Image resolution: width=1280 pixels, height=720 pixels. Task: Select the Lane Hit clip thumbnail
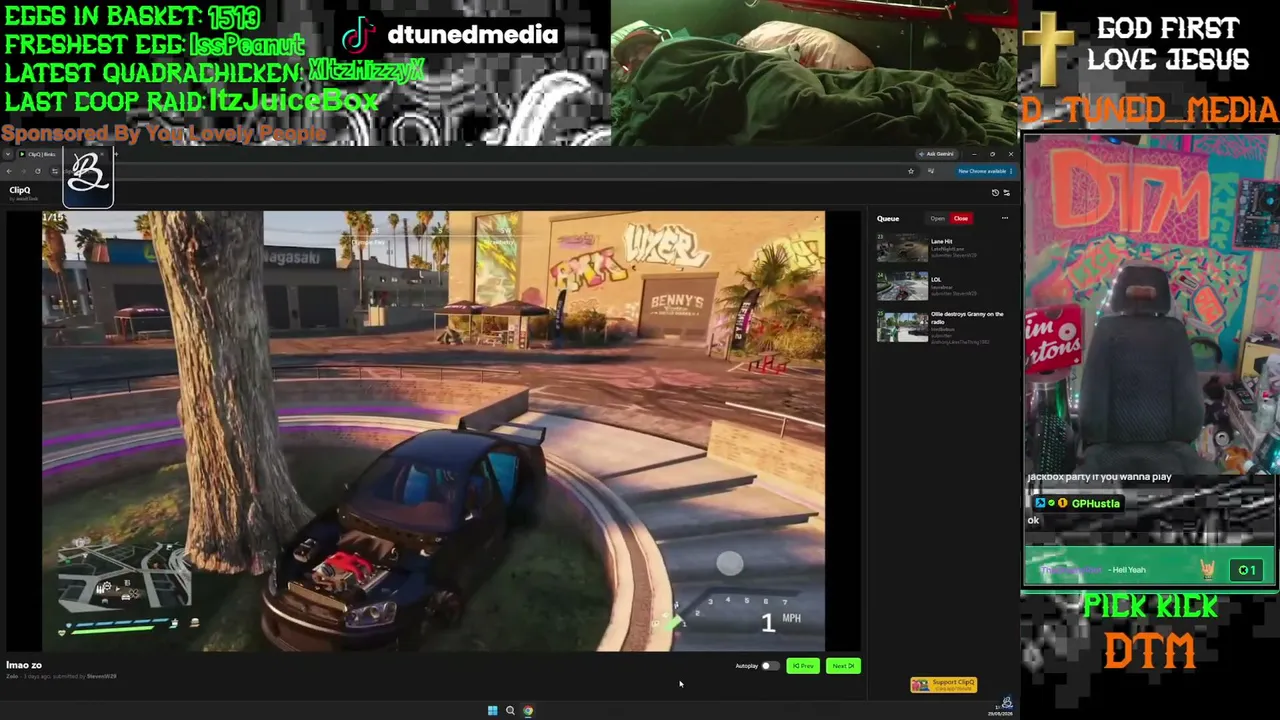(902, 248)
